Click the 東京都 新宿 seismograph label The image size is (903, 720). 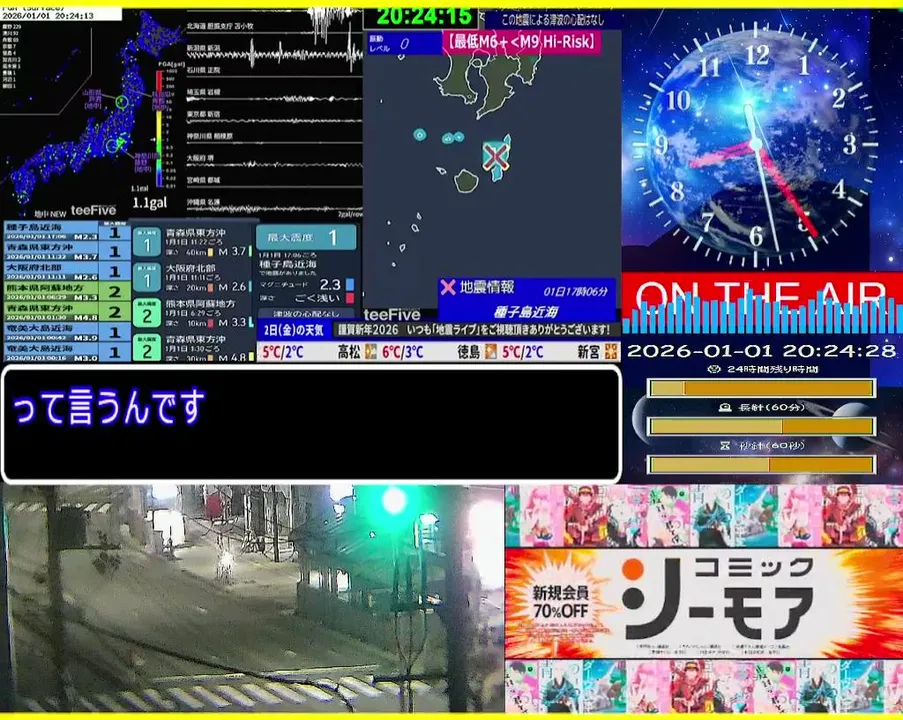point(203,114)
